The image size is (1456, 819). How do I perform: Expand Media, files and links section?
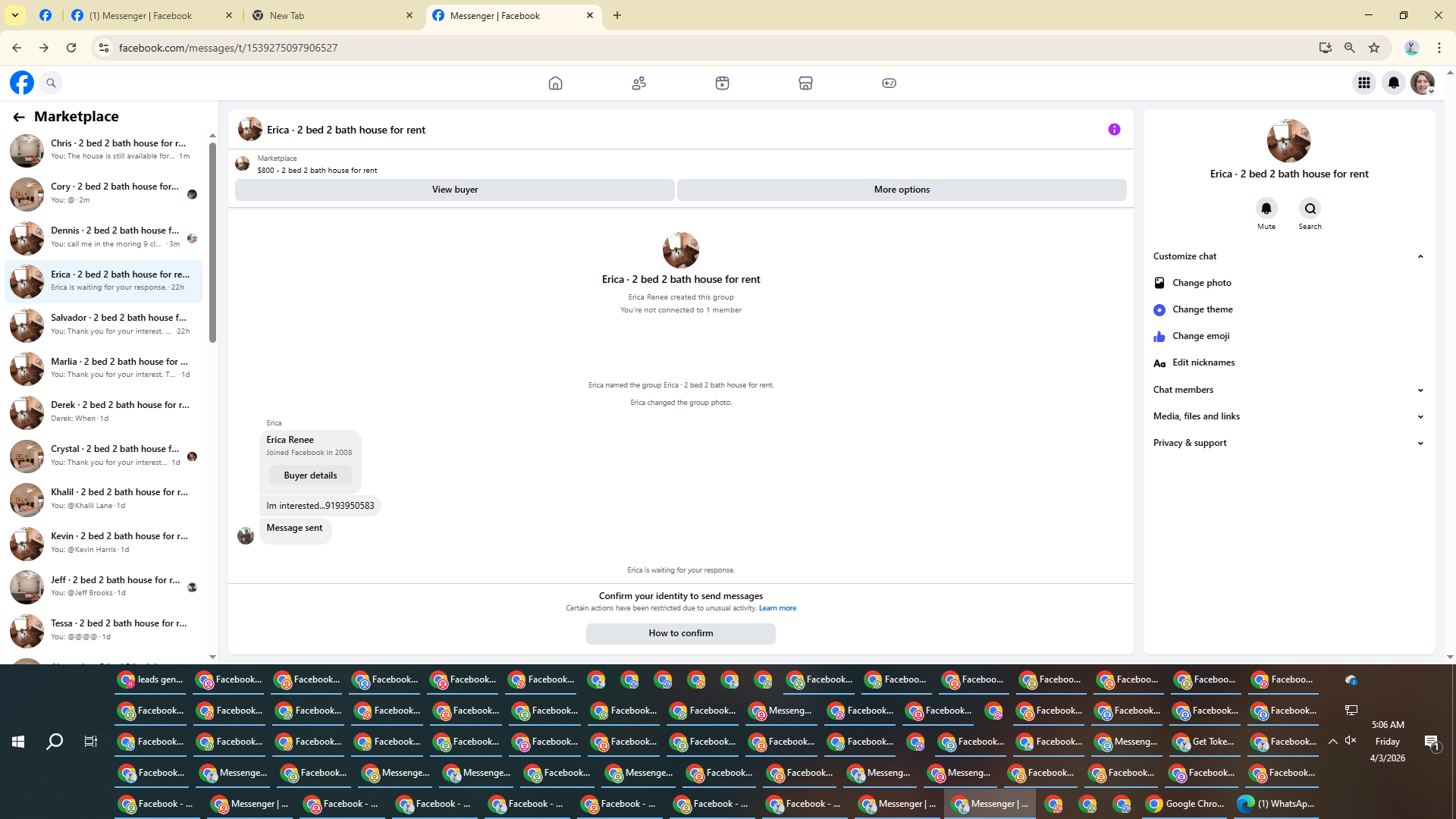(1420, 416)
